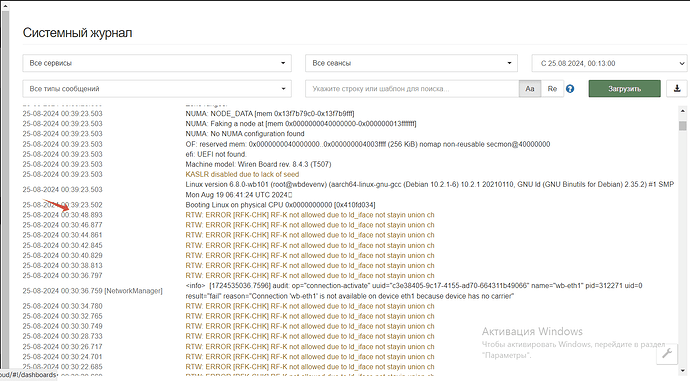
Task: Select RTW ERROR line at 00:30:34.780
Action: [x=310, y=306]
